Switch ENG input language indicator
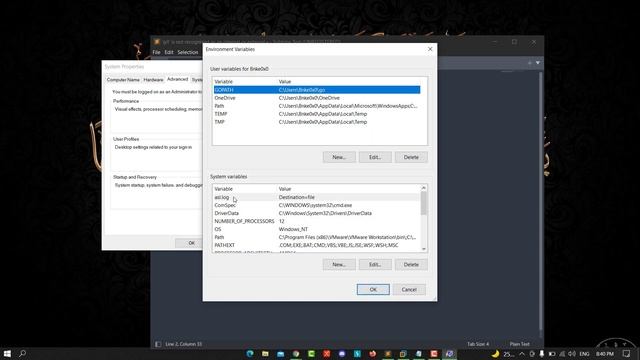 coord(584,354)
